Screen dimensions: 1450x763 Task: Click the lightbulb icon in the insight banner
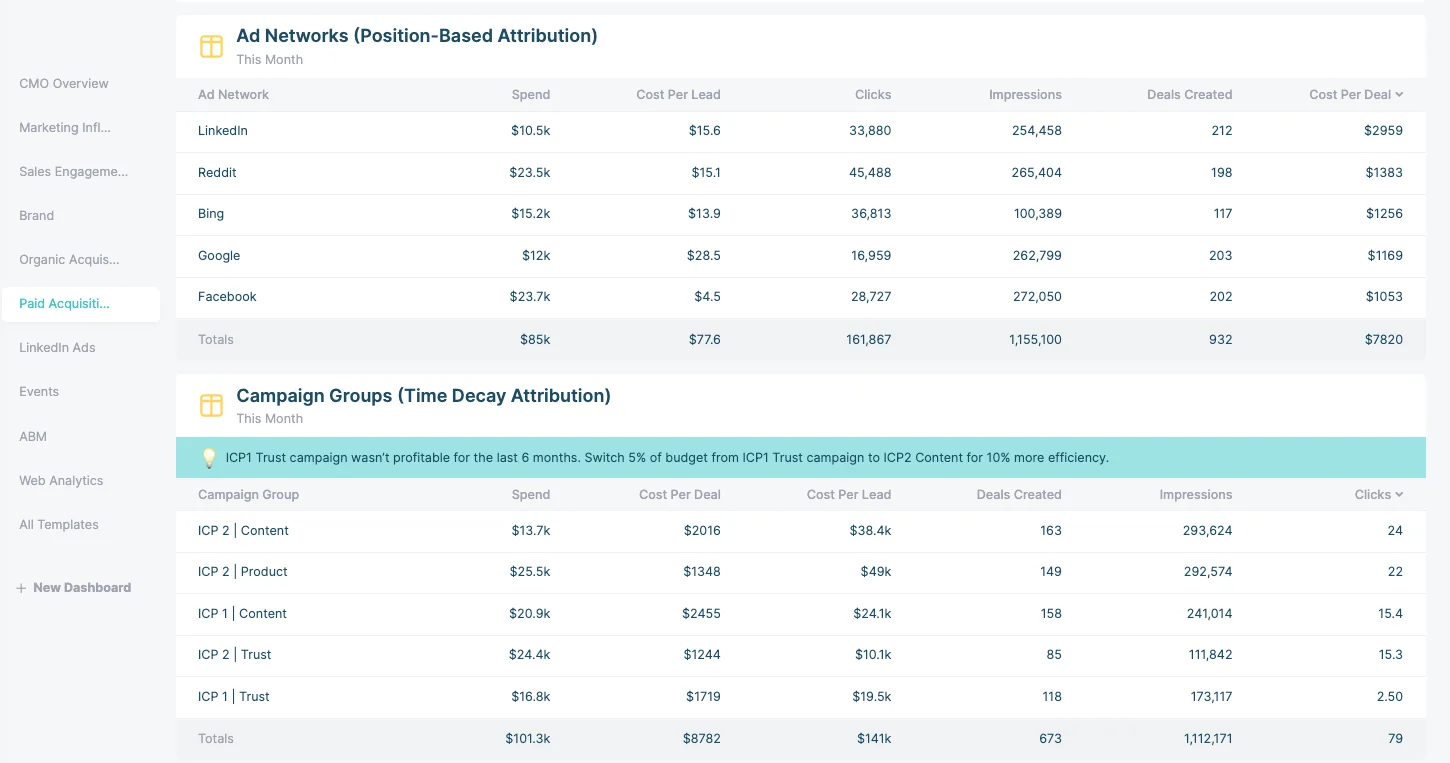(x=210, y=457)
